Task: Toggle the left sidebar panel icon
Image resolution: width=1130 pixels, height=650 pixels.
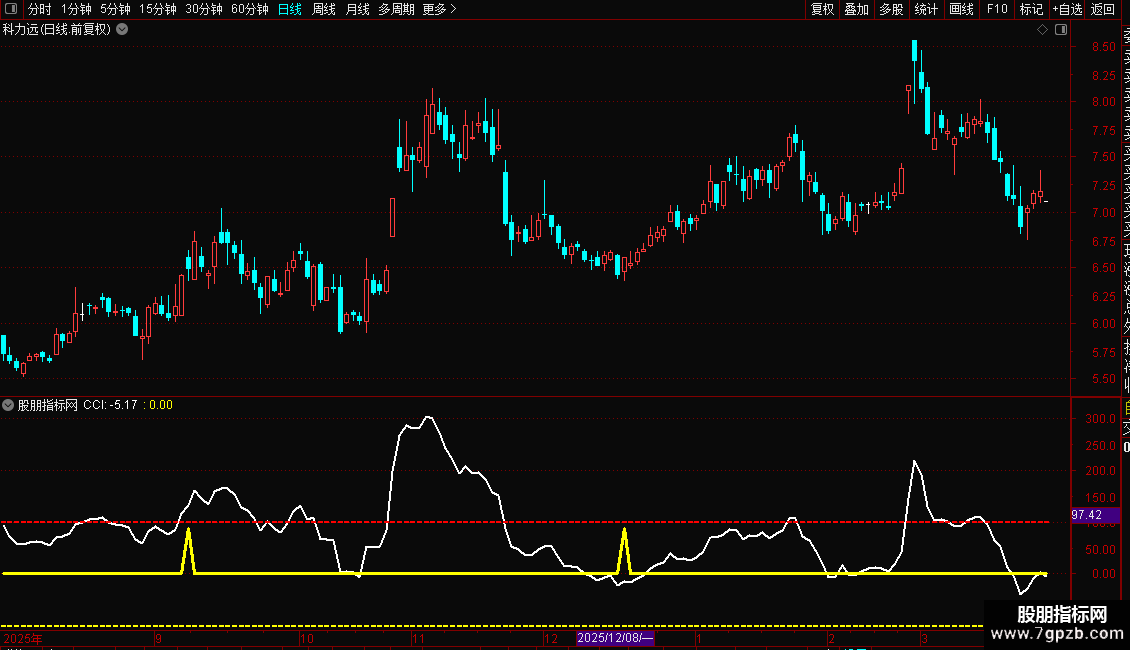Action: click(x=11, y=9)
